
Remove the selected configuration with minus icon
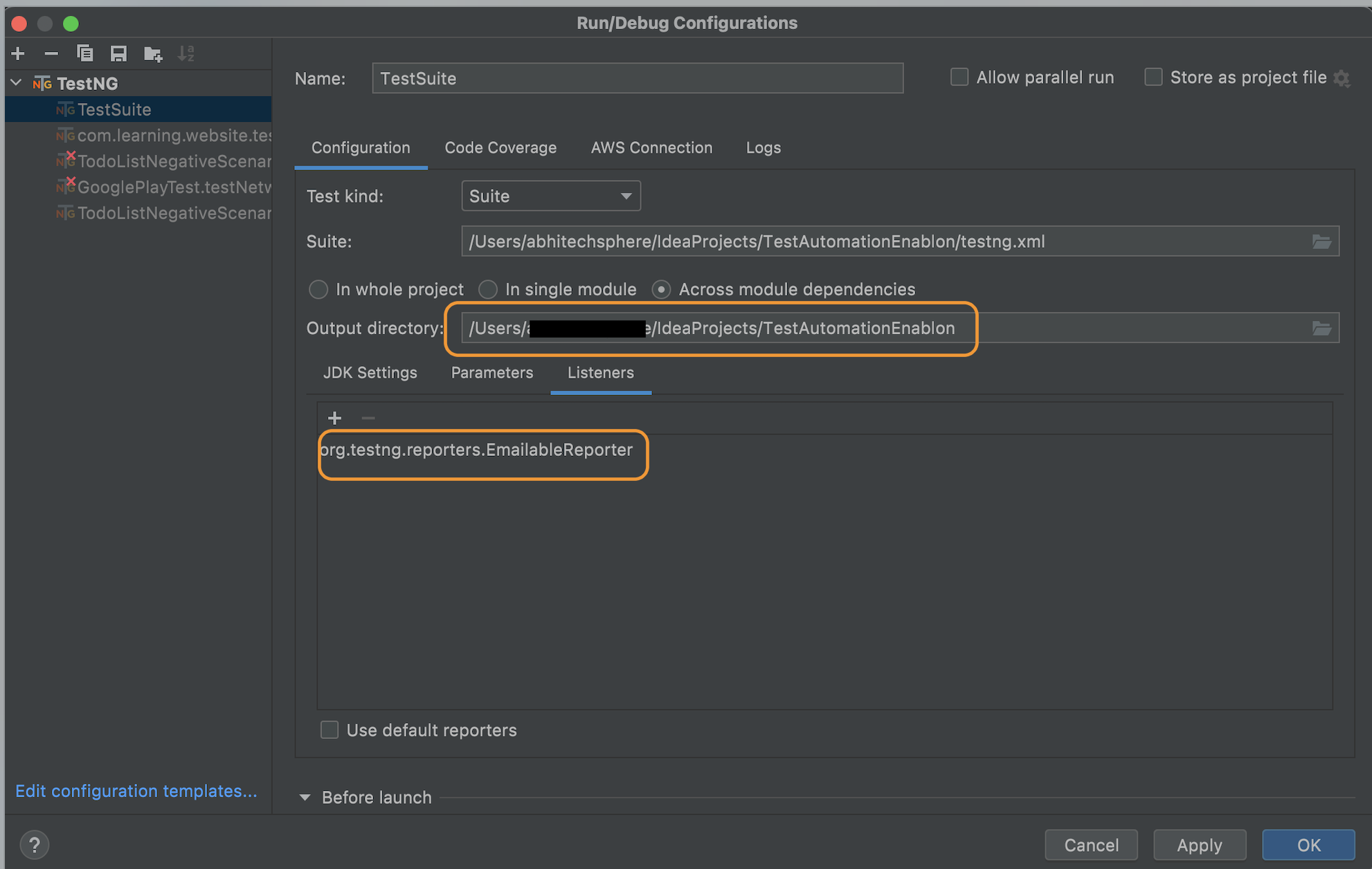[x=51, y=53]
